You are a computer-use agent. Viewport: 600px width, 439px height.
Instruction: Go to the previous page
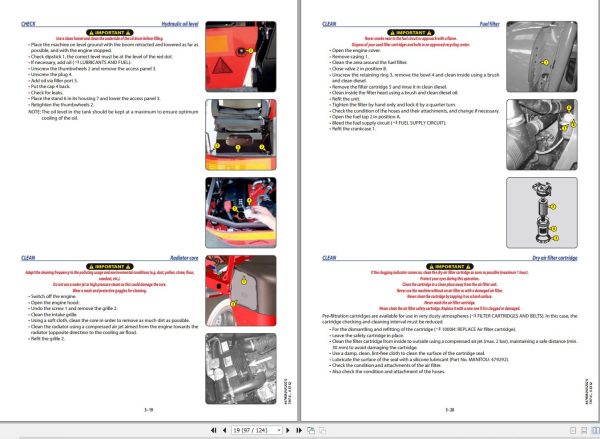pyautogui.click(x=224, y=430)
